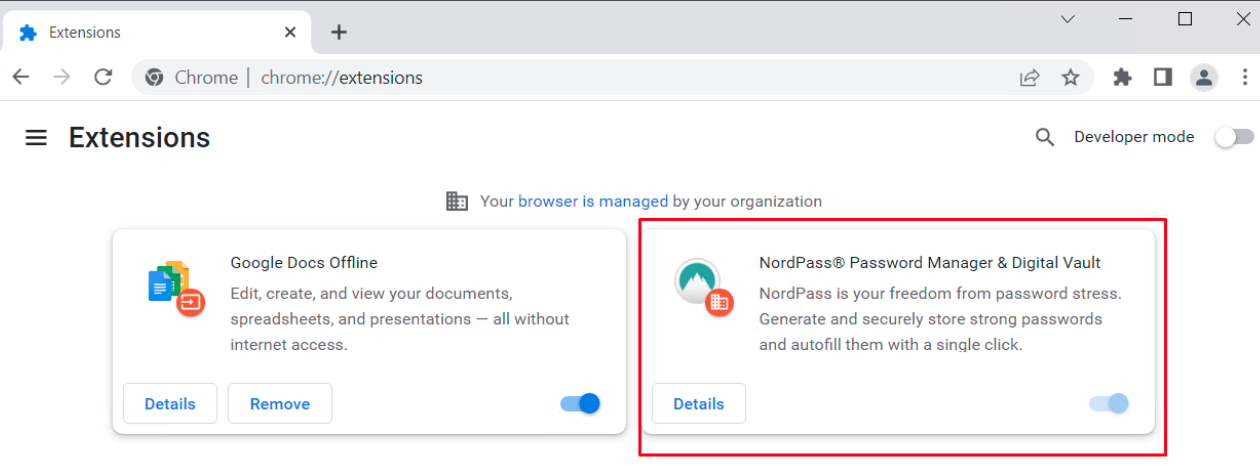
Task: Click the Google Docs Offline extension icon
Action: tap(175, 288)
